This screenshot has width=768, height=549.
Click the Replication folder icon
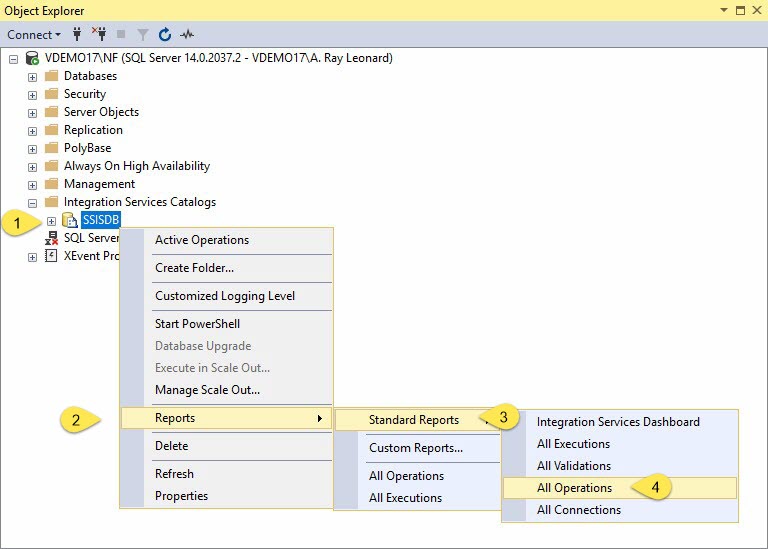[51, 130]
